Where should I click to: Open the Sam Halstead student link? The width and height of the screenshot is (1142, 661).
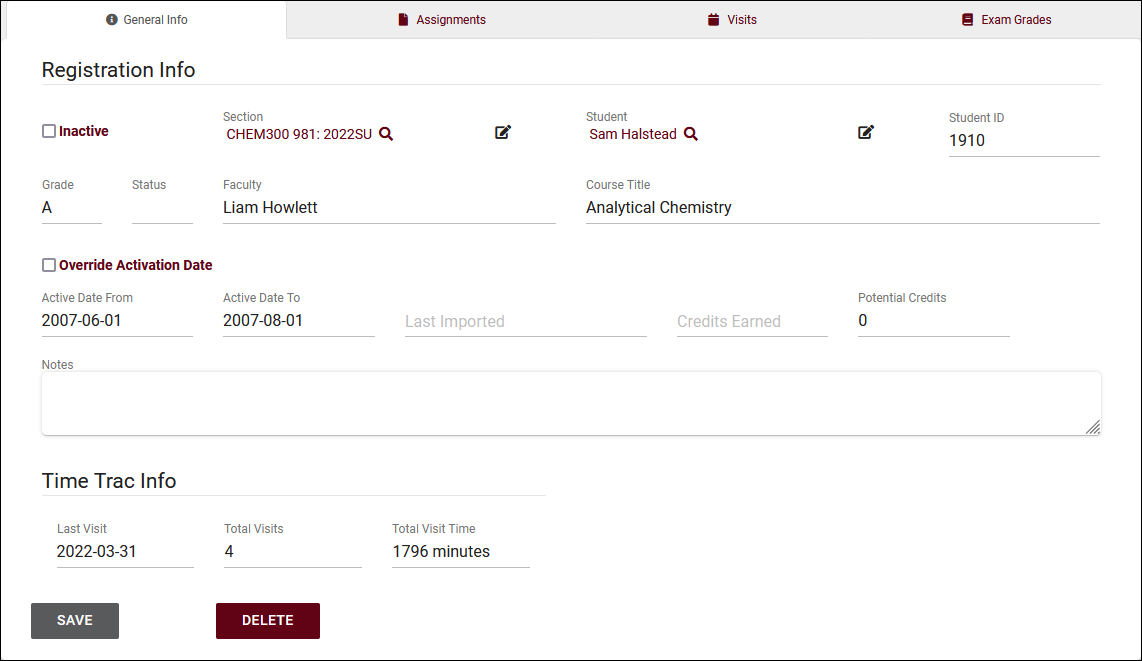pyautogui.click(x=633, y=134)
